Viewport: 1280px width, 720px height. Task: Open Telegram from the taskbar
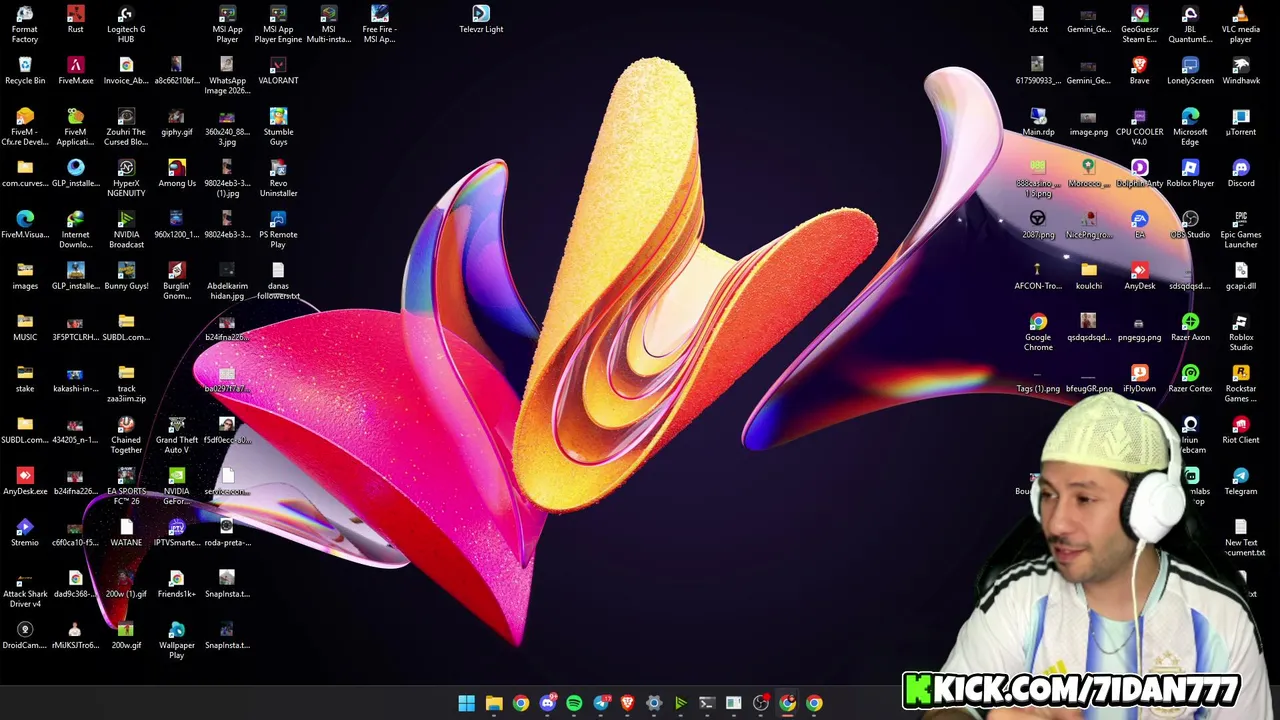(x=601, y=703)
